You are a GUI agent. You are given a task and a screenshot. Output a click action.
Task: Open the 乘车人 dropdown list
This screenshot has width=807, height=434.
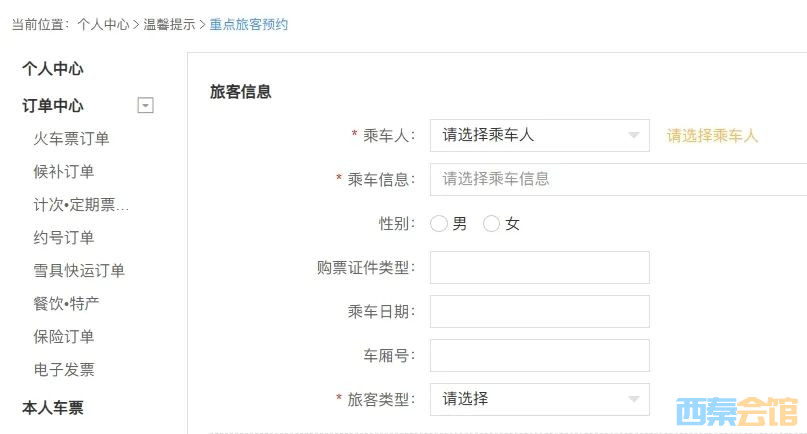539,135
